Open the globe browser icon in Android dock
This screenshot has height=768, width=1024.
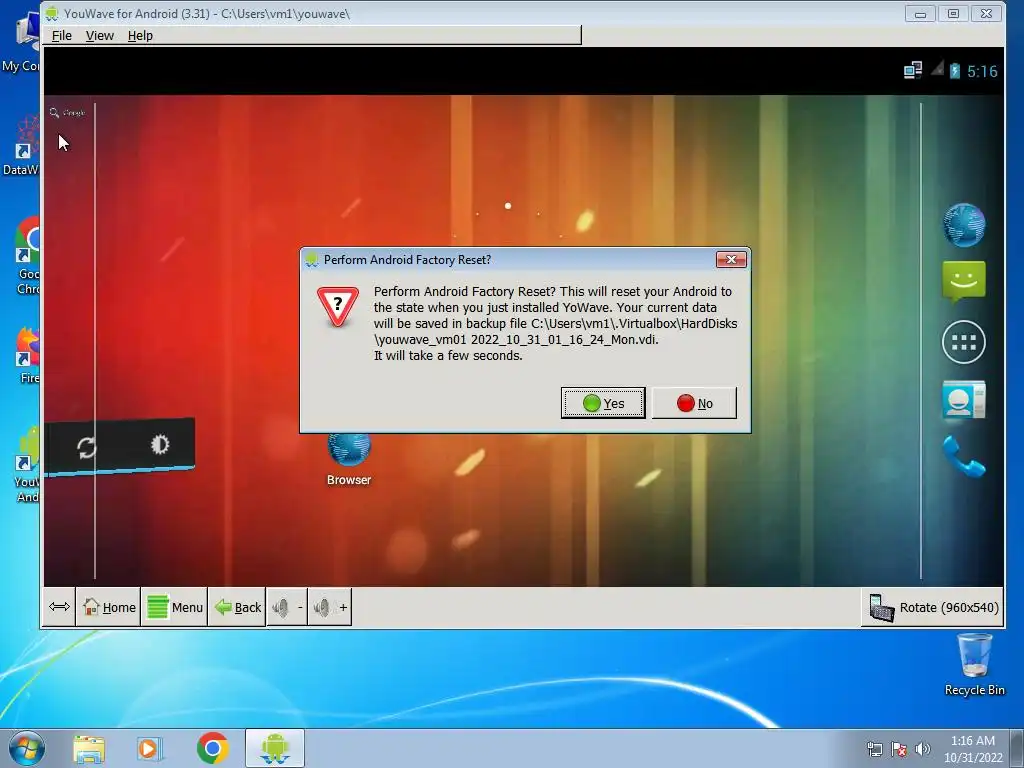coord(964,225)
